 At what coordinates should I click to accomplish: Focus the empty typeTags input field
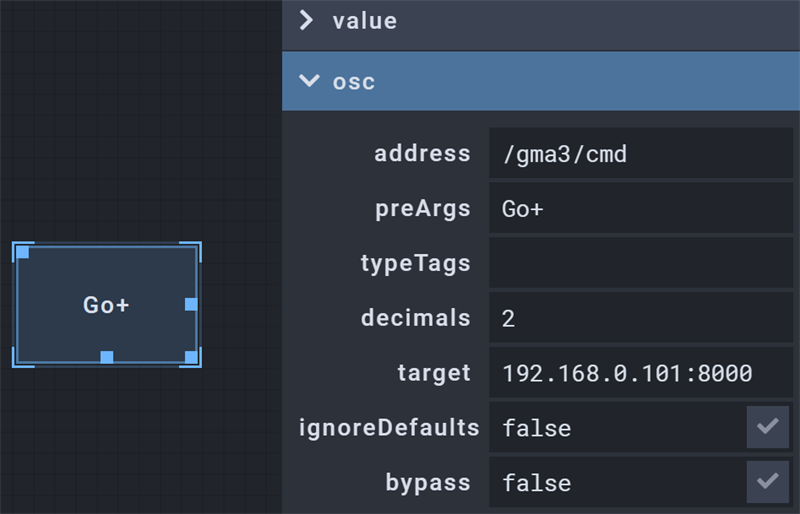click(640, 264)
